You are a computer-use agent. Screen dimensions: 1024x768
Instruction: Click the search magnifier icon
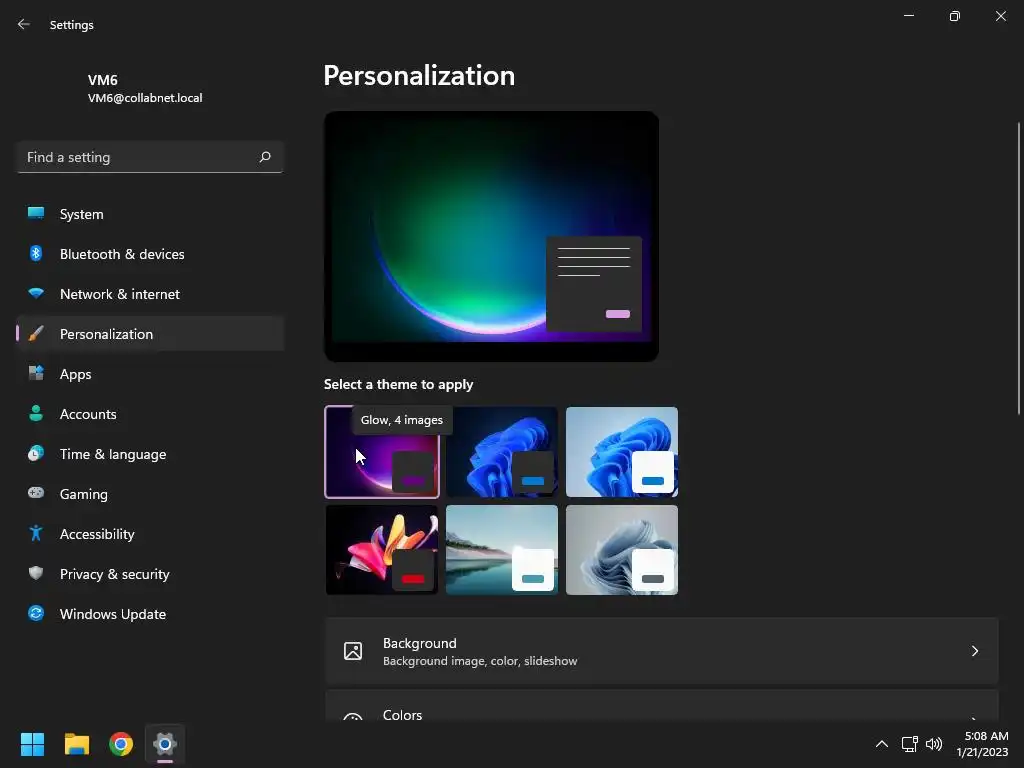tap(264, 157)
